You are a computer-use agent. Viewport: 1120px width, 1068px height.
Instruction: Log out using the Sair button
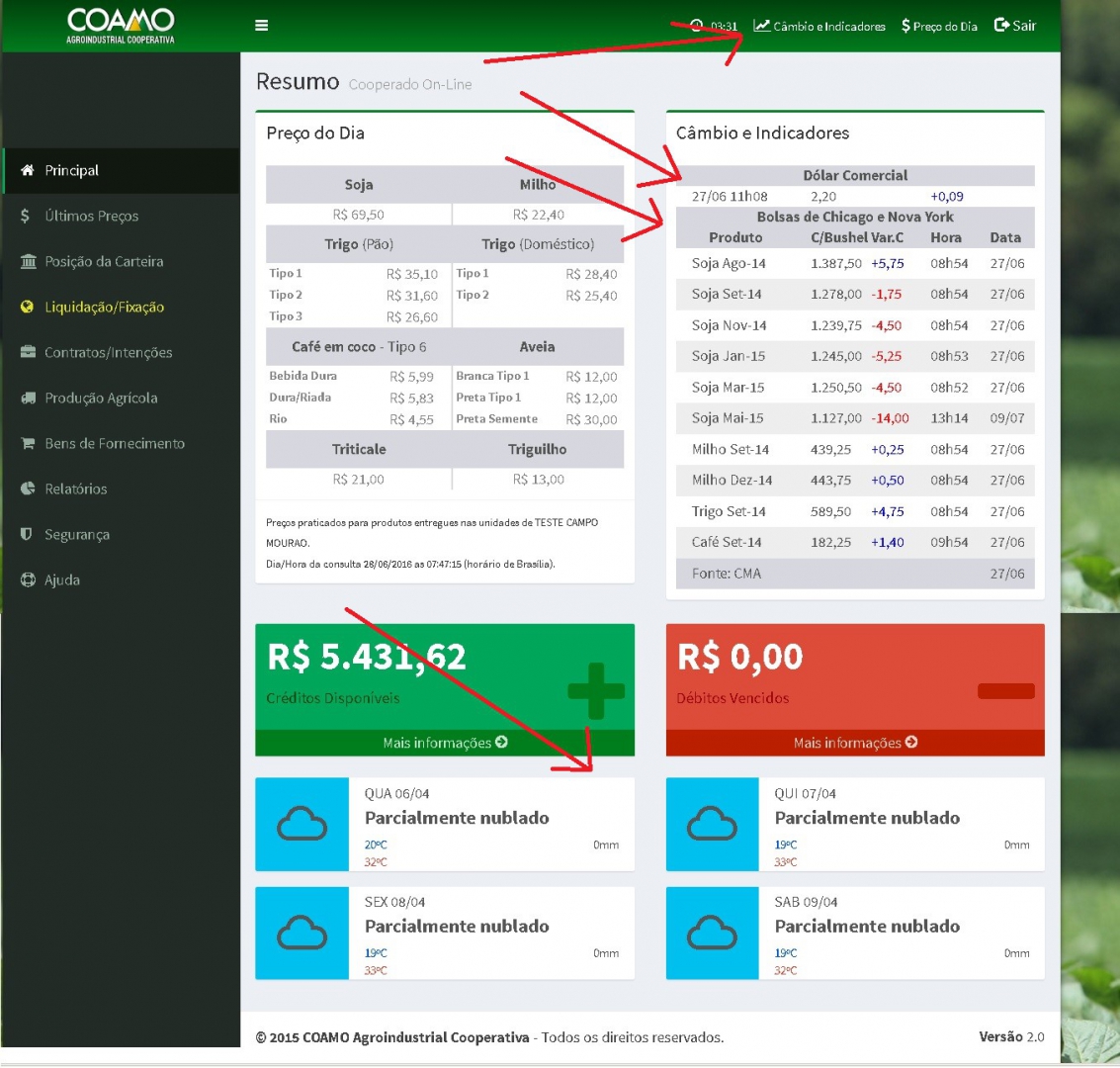click(x=1015, y=26)
